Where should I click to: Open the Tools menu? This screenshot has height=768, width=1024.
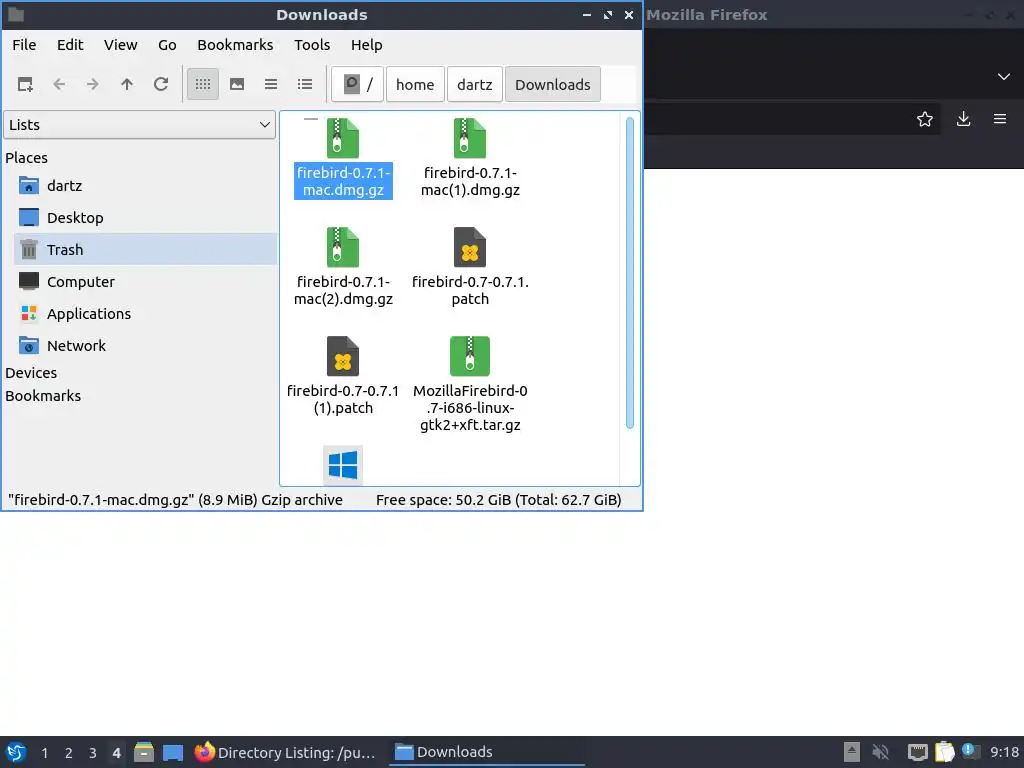tap(312, 45)
